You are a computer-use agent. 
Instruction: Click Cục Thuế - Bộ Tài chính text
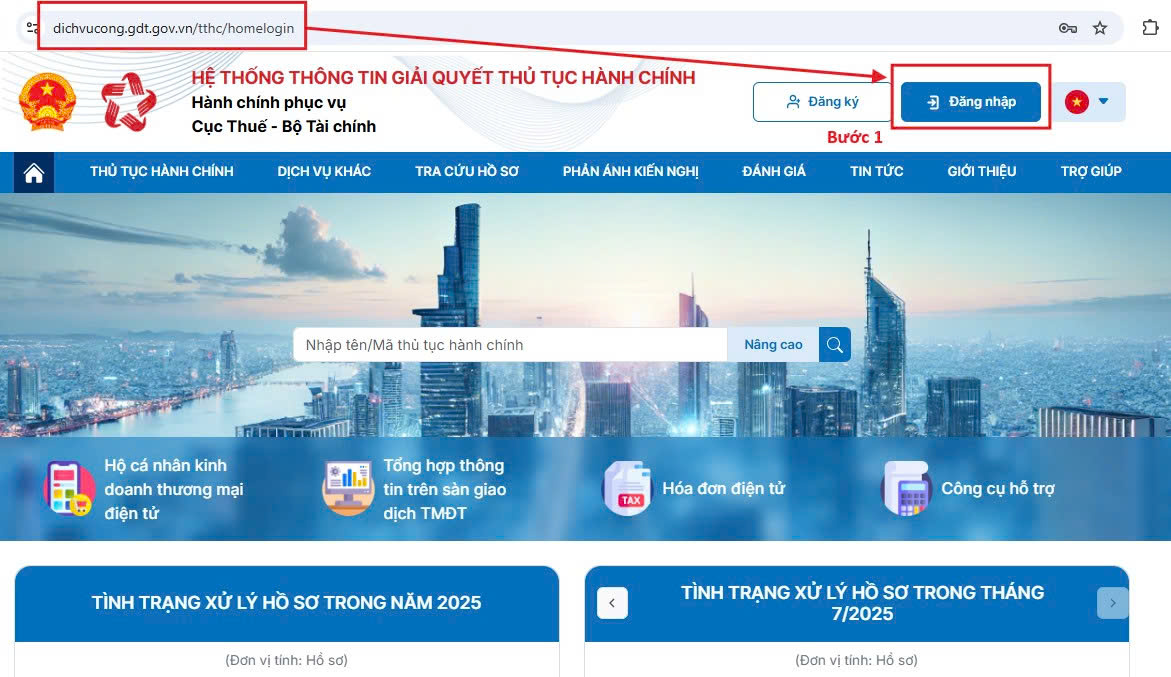284,126
